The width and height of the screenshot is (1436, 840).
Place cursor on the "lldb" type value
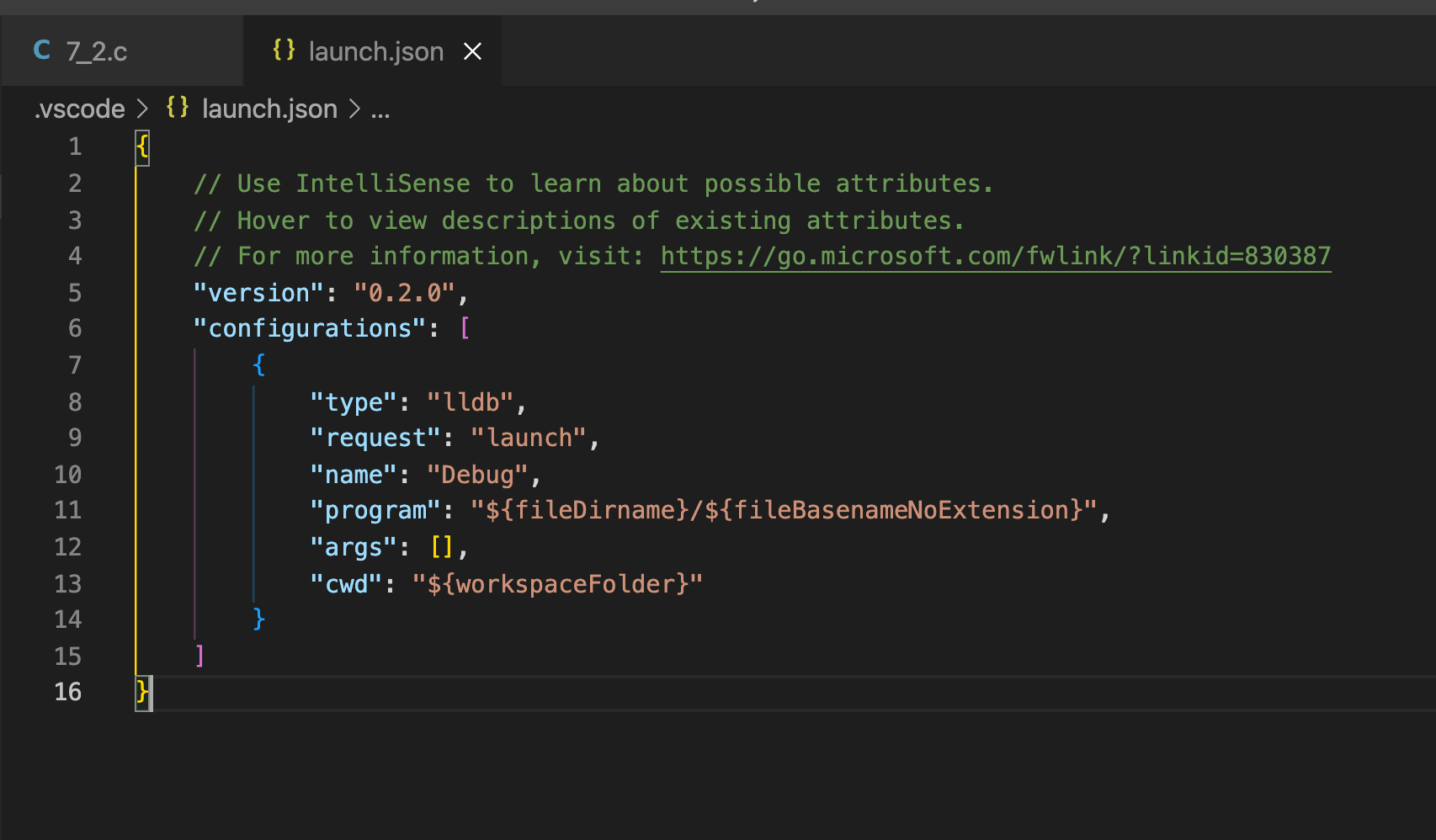(471, 402)
